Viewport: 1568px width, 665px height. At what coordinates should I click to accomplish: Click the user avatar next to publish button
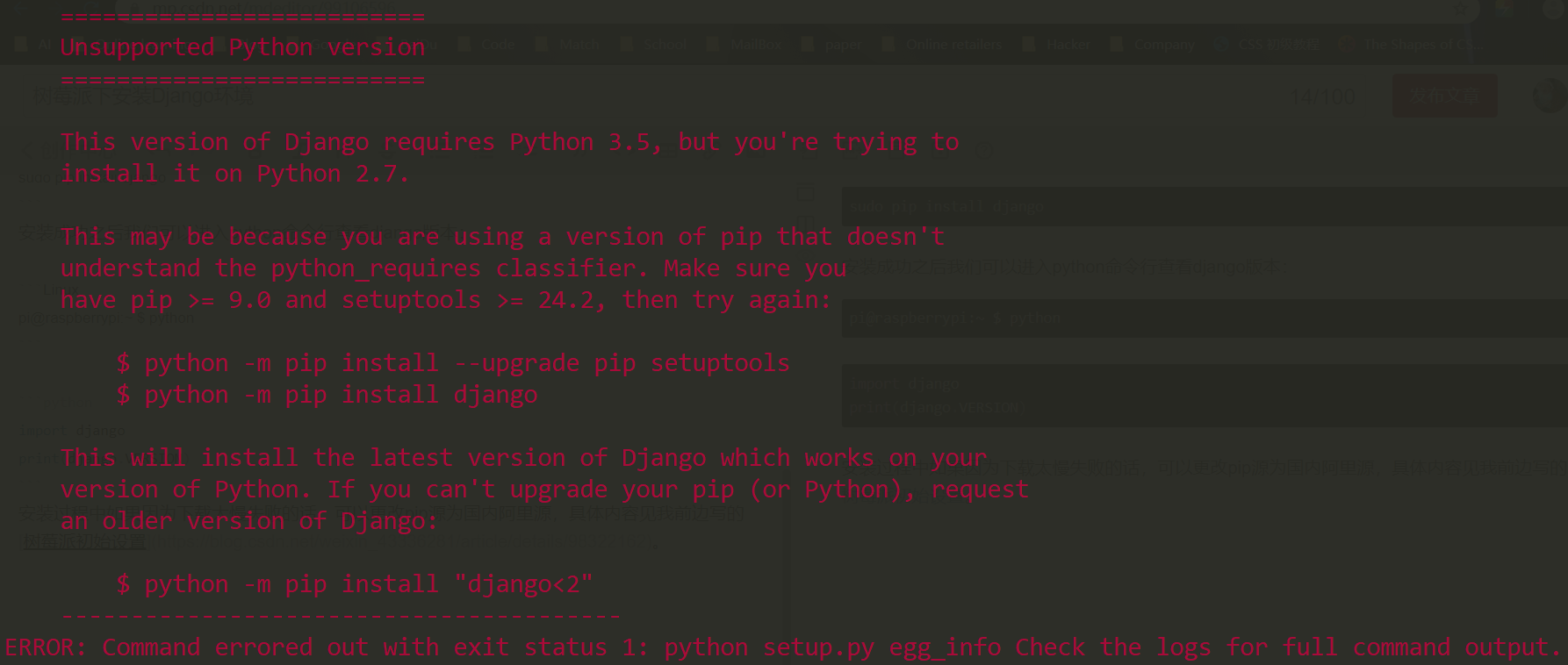pos(1550,96)
